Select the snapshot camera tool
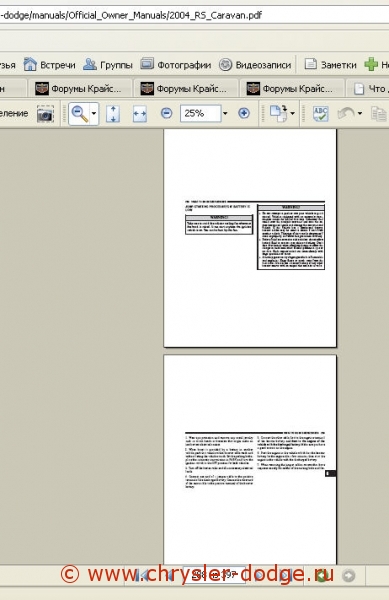This screenshot has height=600, width=389. coord(45,114)
